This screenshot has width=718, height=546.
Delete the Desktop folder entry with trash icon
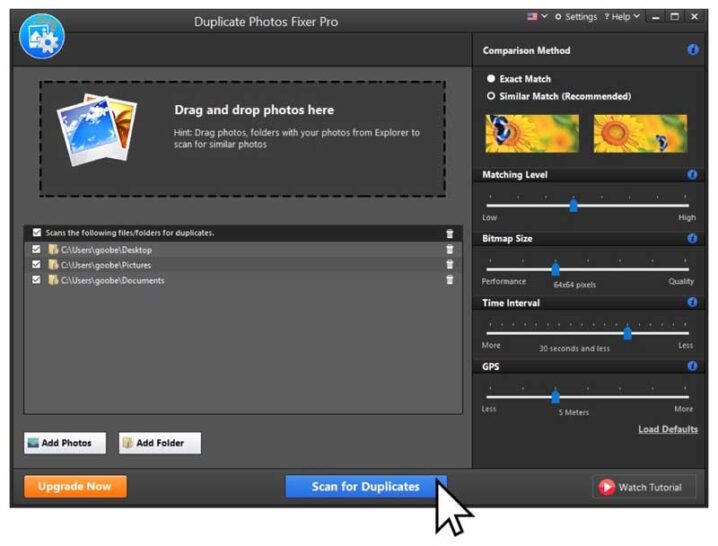click(450, 249)
